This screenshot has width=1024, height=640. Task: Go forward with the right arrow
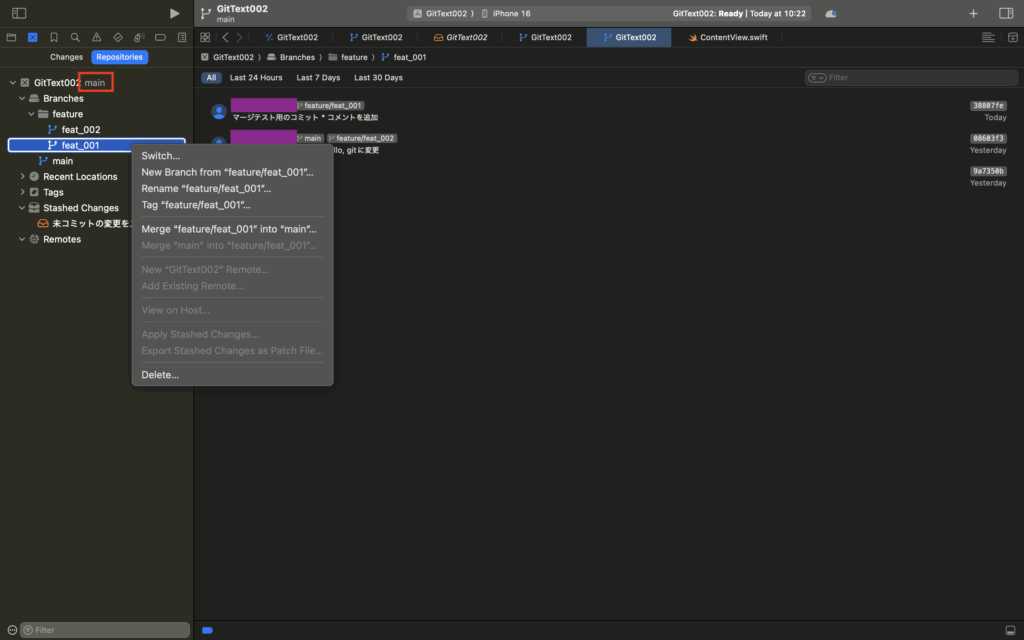[240, 37]
